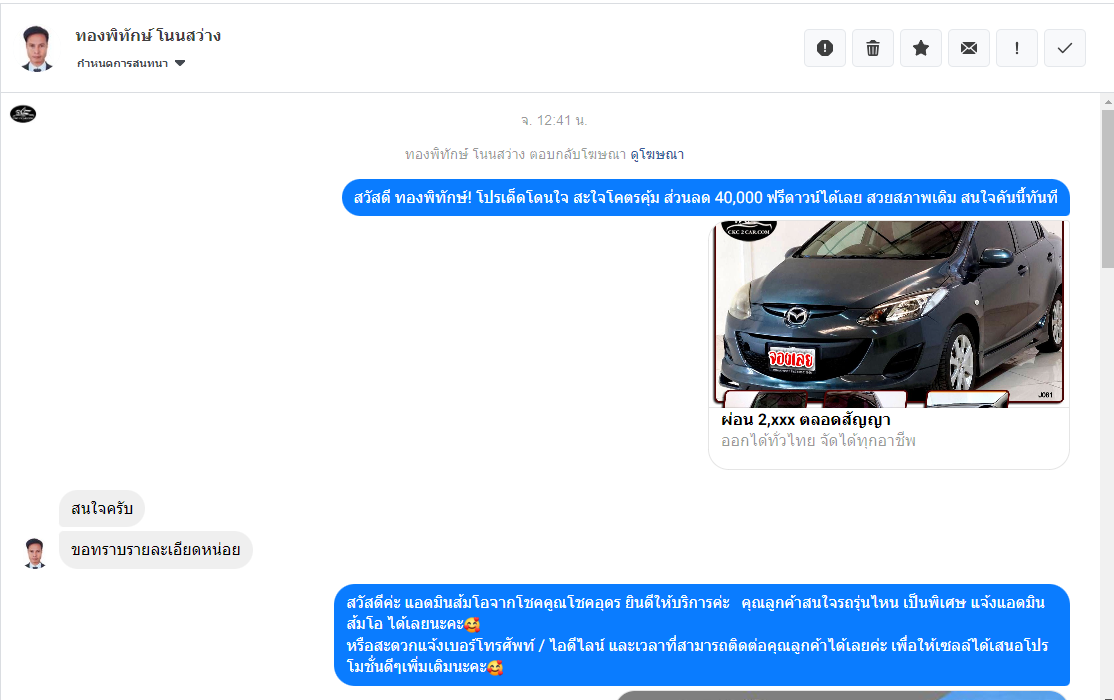The image size is (1114, 700).
Task: Click sender avatar beside ขอทราบรายละเอียดหน่อย
Action: 35,554
